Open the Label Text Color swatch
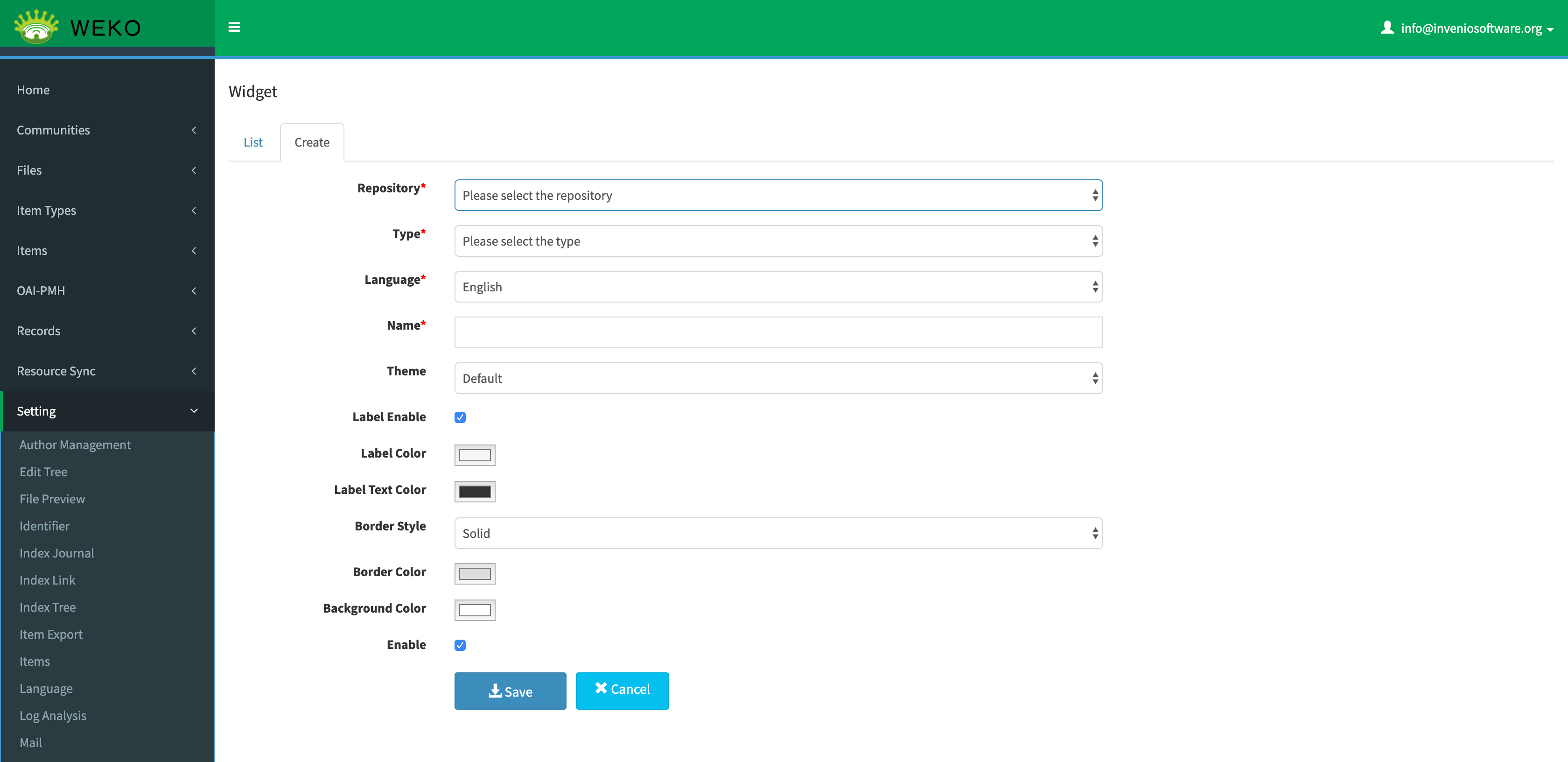 pos(475,492)
